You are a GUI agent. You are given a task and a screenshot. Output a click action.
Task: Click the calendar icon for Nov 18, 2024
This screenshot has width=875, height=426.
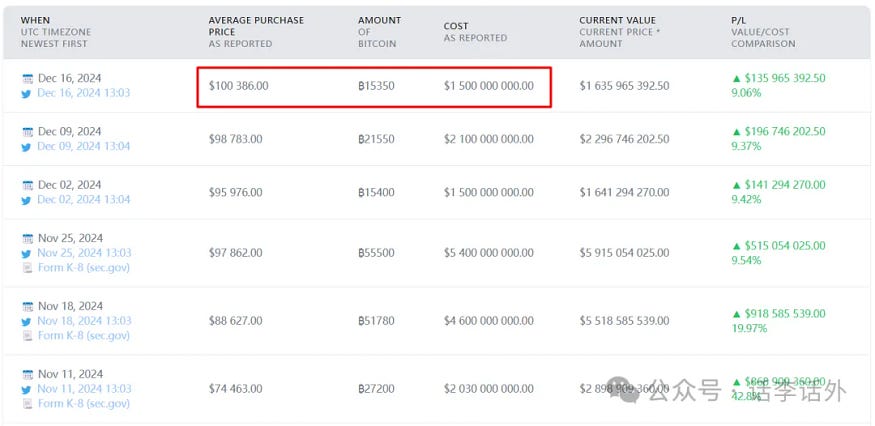click(x=27, y=306)
